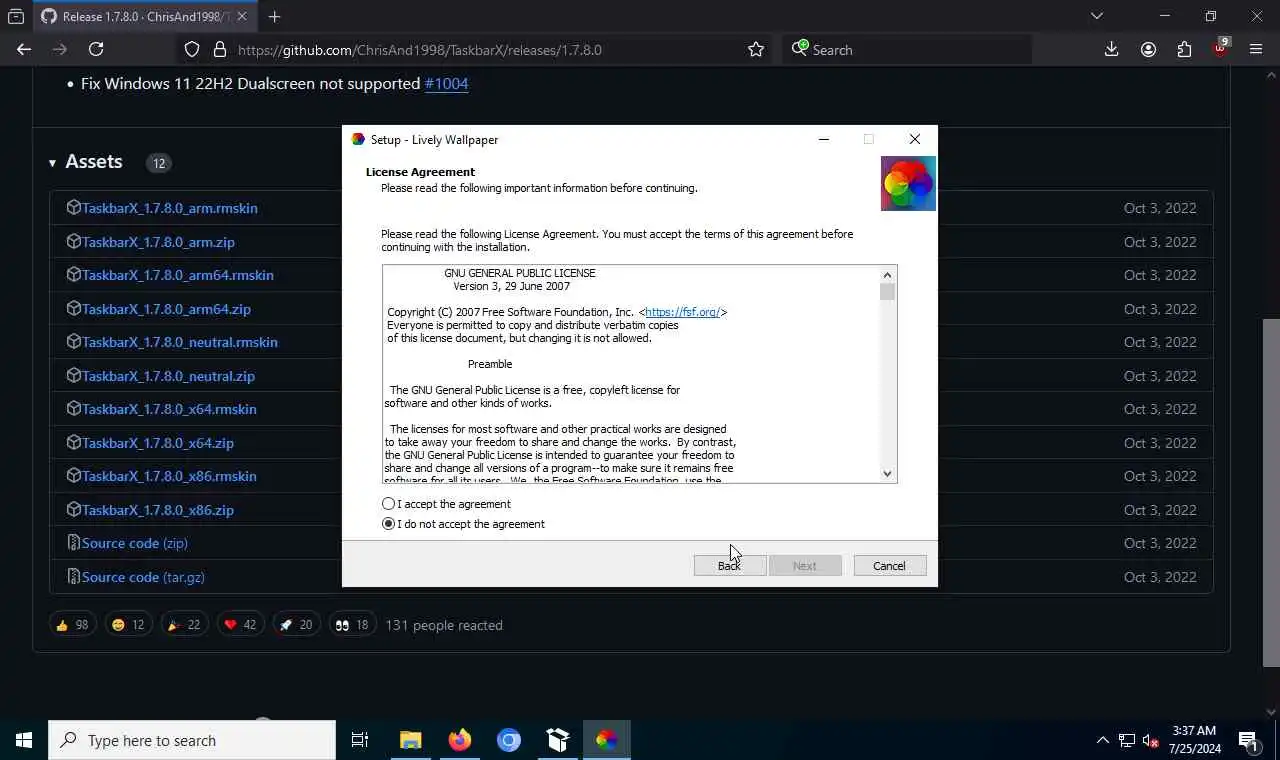Click license text scroll-down arrow

tap(887, 474)
